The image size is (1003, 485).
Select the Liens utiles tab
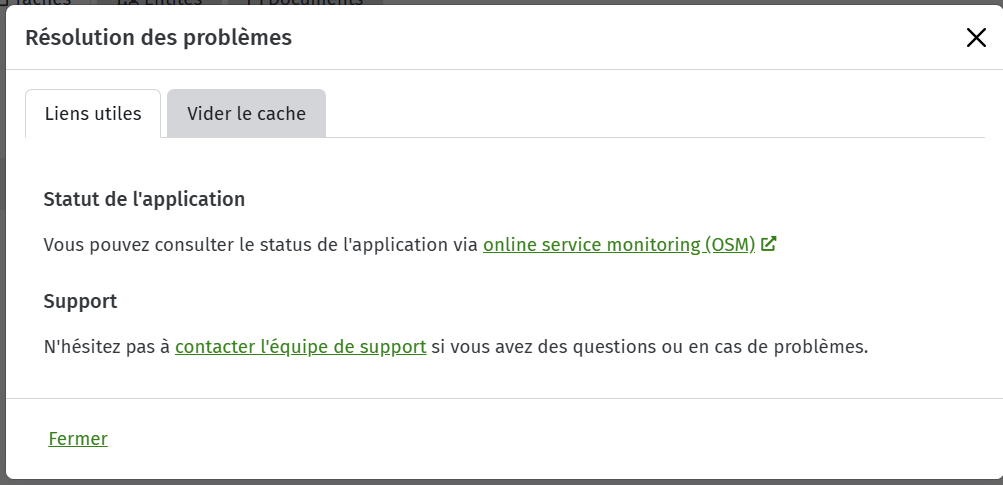(93, 113)
